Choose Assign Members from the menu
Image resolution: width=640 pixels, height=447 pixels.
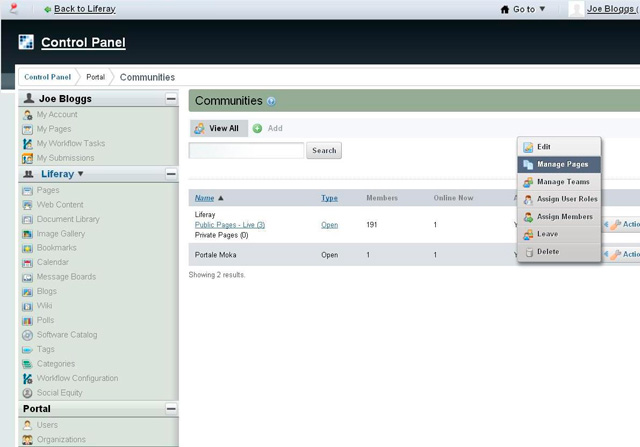point(559,217)
